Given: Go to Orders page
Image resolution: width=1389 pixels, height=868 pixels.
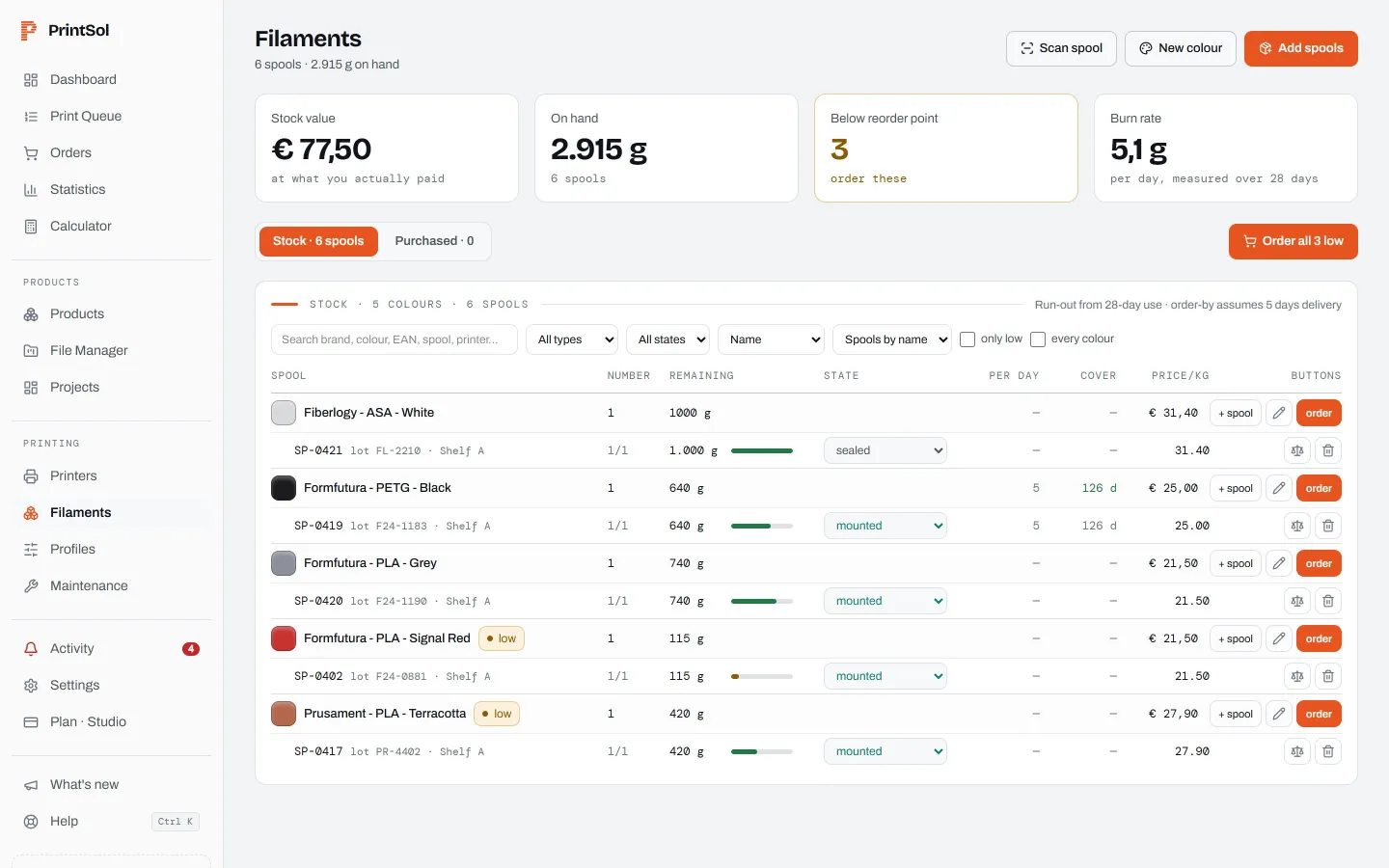Looking at the screenshot, I should coord(112,153).
